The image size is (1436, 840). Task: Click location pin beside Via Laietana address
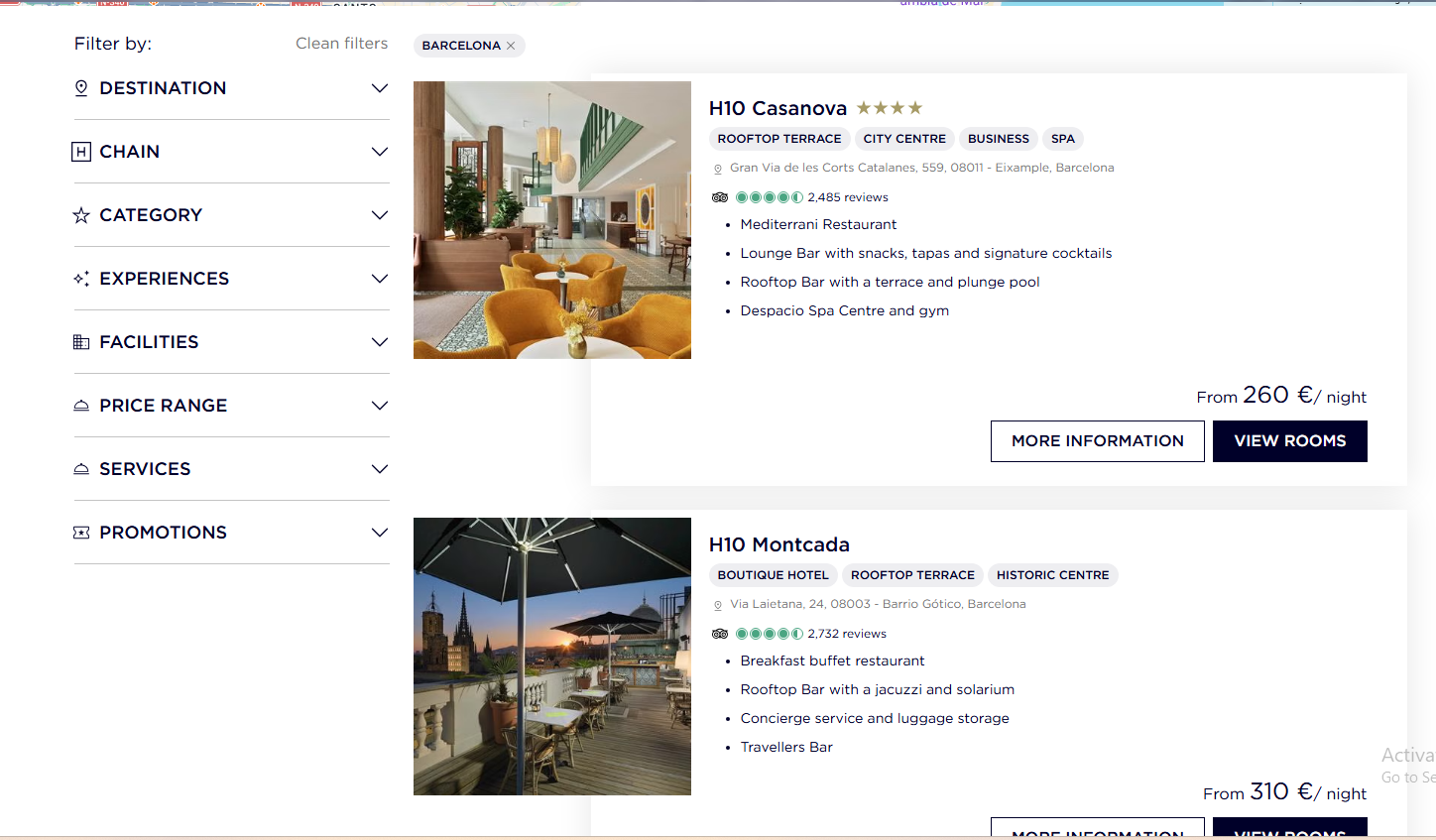coord(718,605)
